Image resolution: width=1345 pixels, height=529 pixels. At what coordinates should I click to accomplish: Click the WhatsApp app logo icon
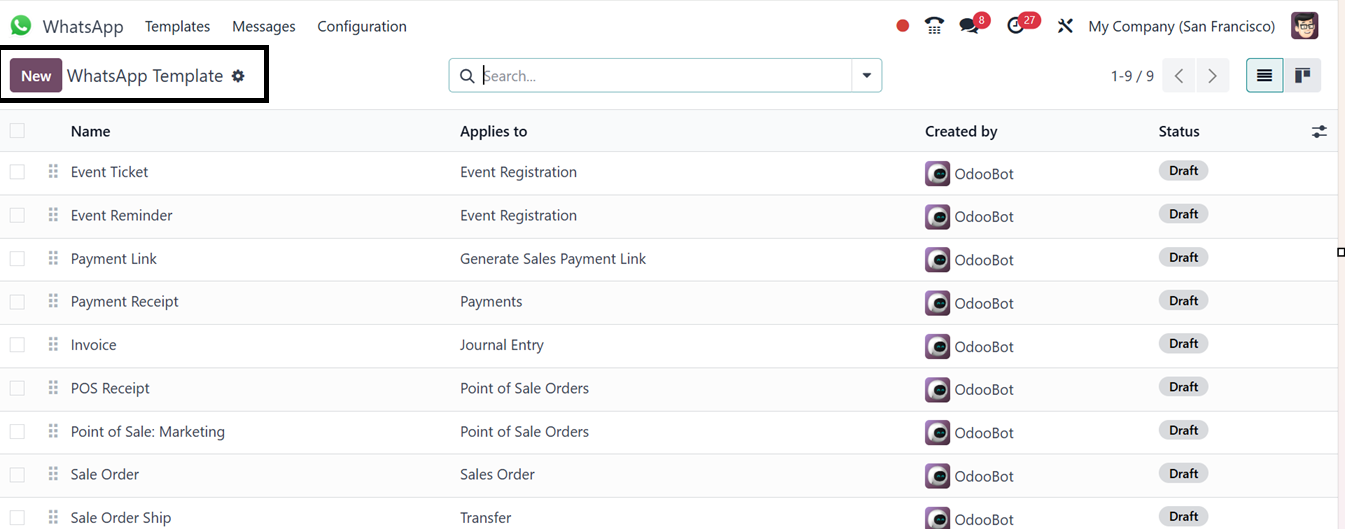click(x=21, y=26)
